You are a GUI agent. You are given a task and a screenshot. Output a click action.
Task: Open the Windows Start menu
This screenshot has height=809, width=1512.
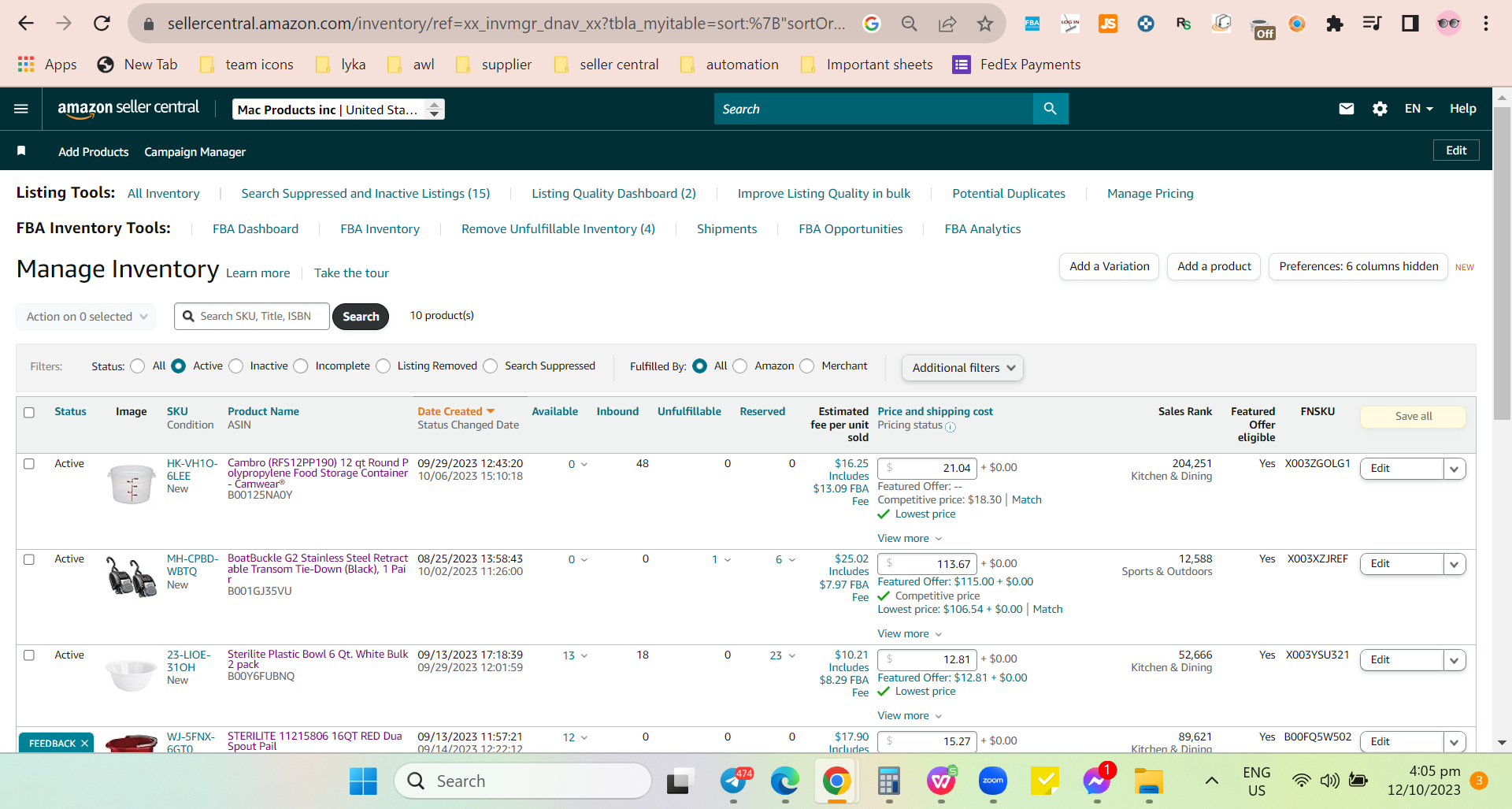pos(363,781)
